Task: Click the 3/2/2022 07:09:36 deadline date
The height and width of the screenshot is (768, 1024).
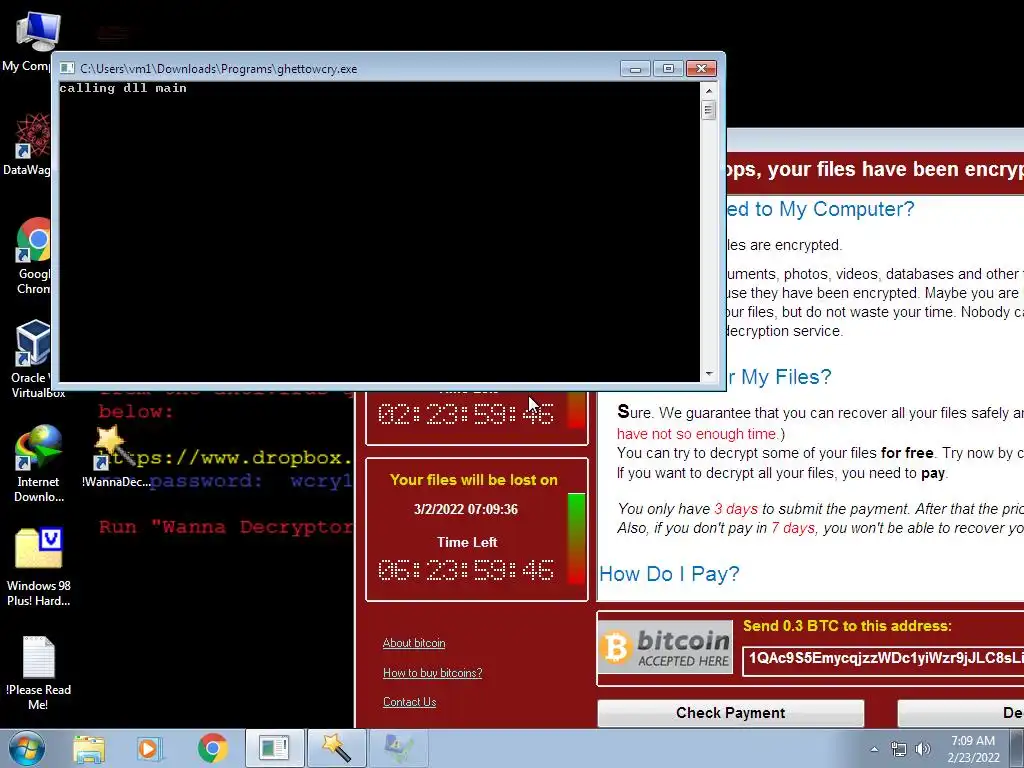Action: (466, 509)
